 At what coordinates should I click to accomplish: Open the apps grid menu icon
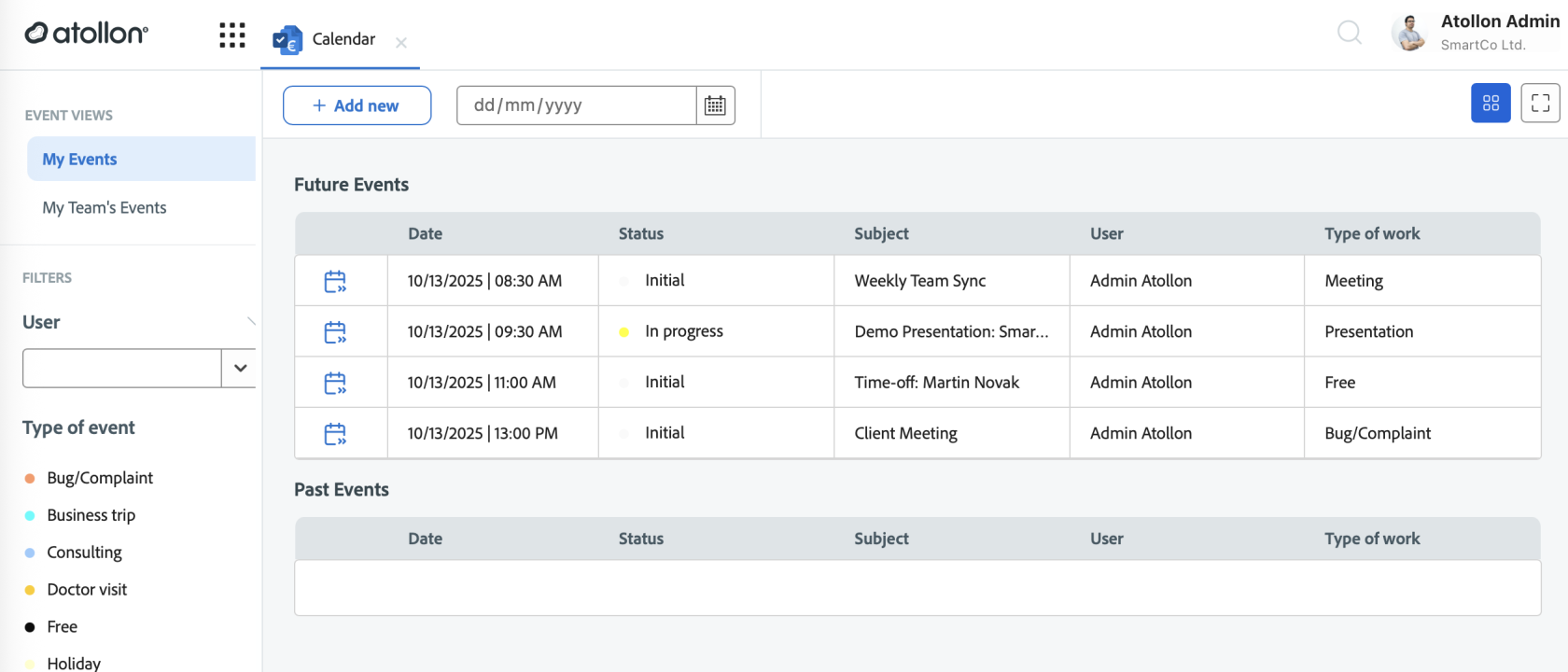click(x=231, y=35)
